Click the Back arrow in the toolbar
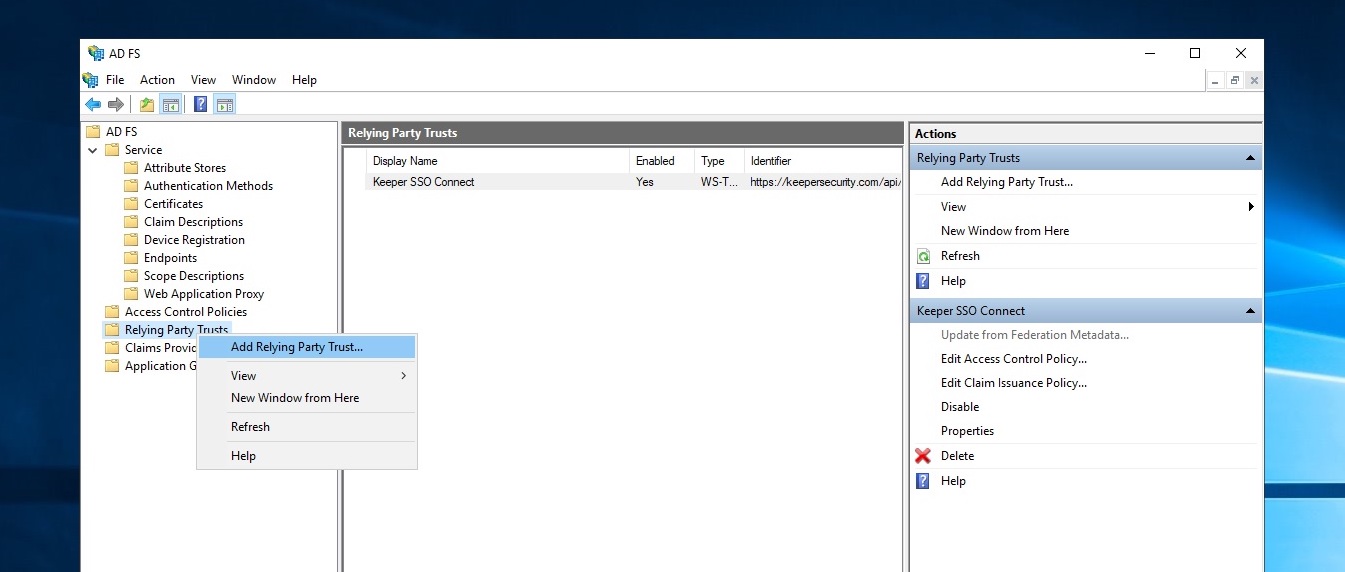Viewport: 1345px width, 572px height. [93, 104]
